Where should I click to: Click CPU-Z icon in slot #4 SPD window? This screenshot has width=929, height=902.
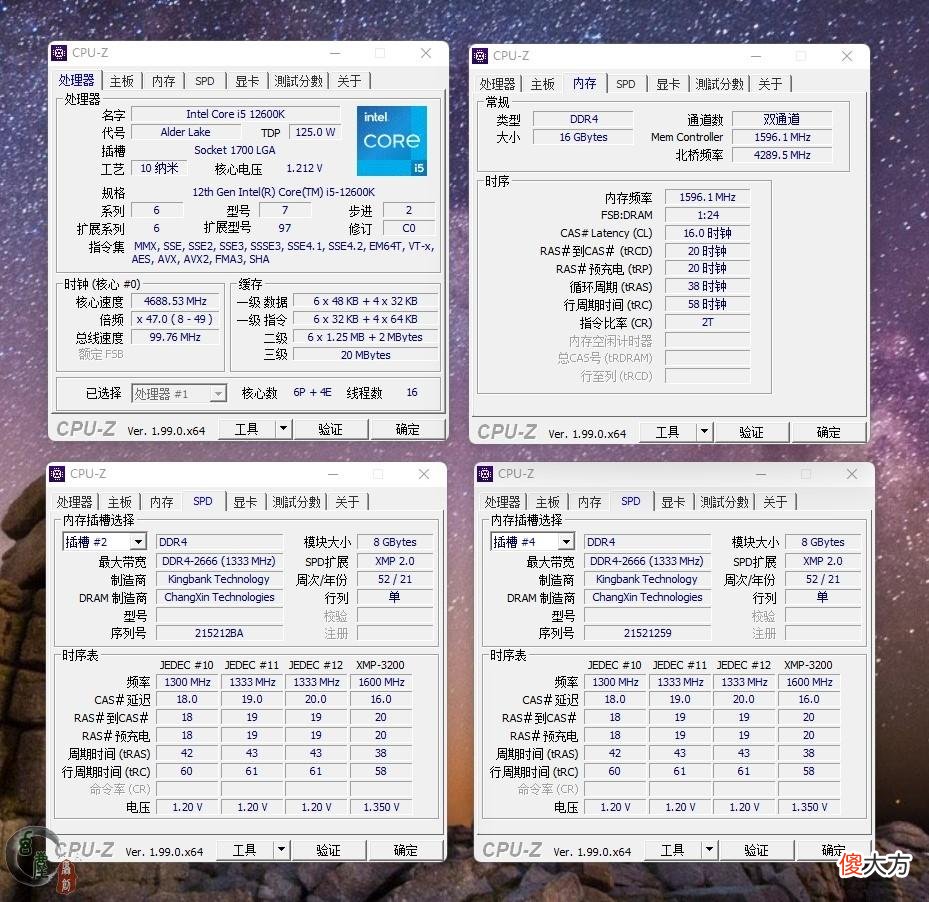point(485,474)
